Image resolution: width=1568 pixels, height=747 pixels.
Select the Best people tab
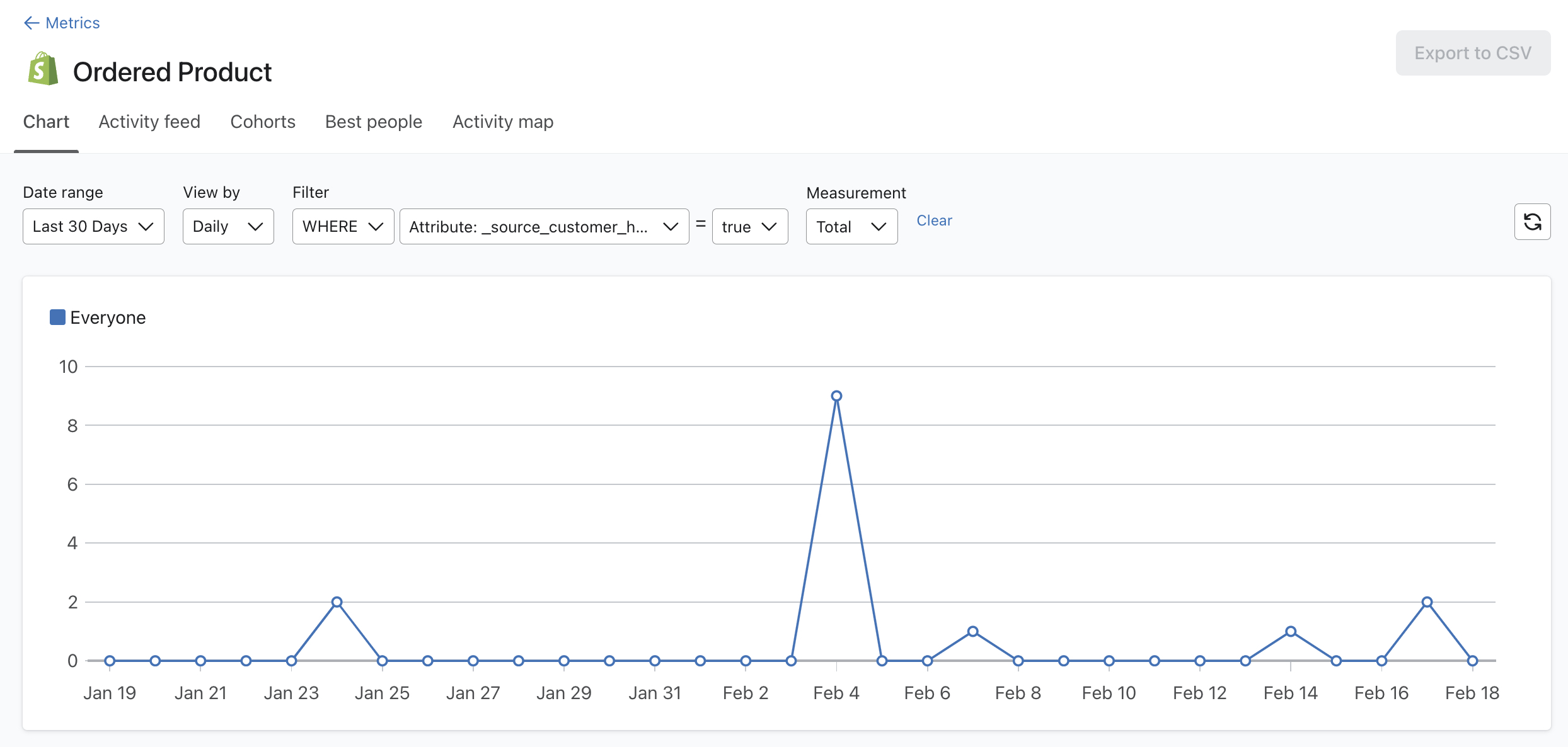[x=374, y=121]
